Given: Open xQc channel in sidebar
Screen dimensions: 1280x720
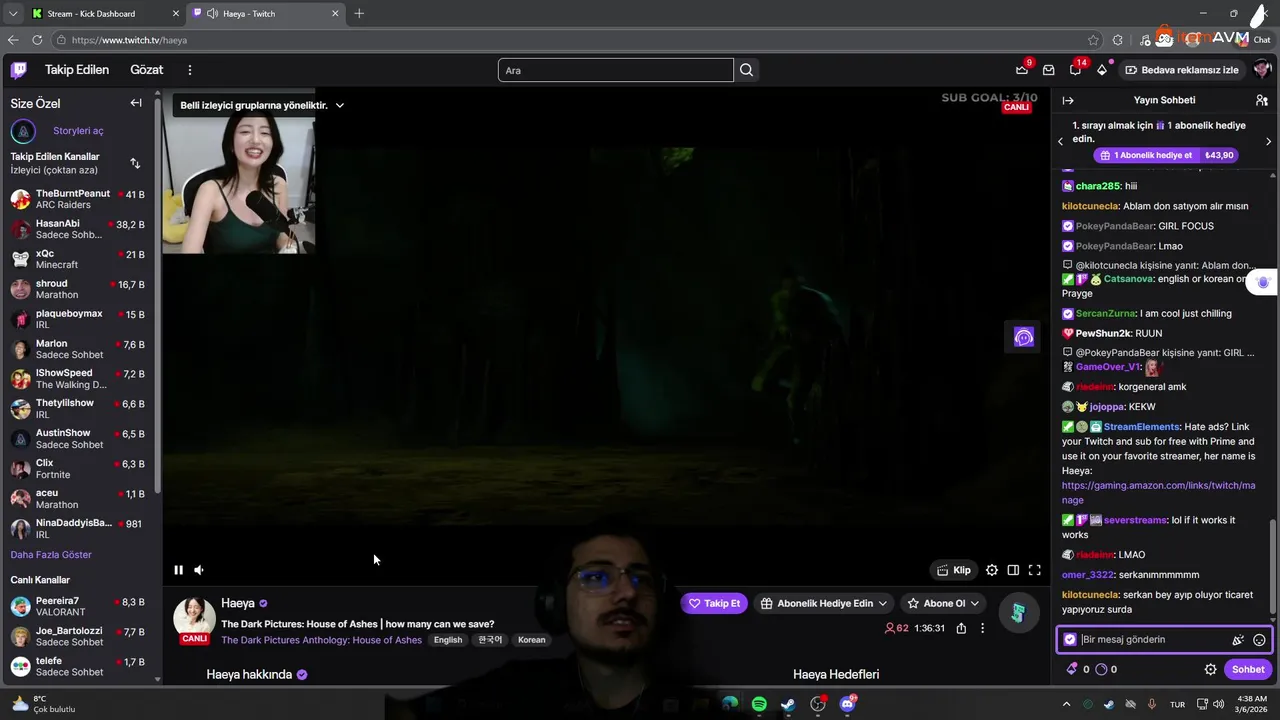Looking at the screenshot, I should [x=80, y=259].
